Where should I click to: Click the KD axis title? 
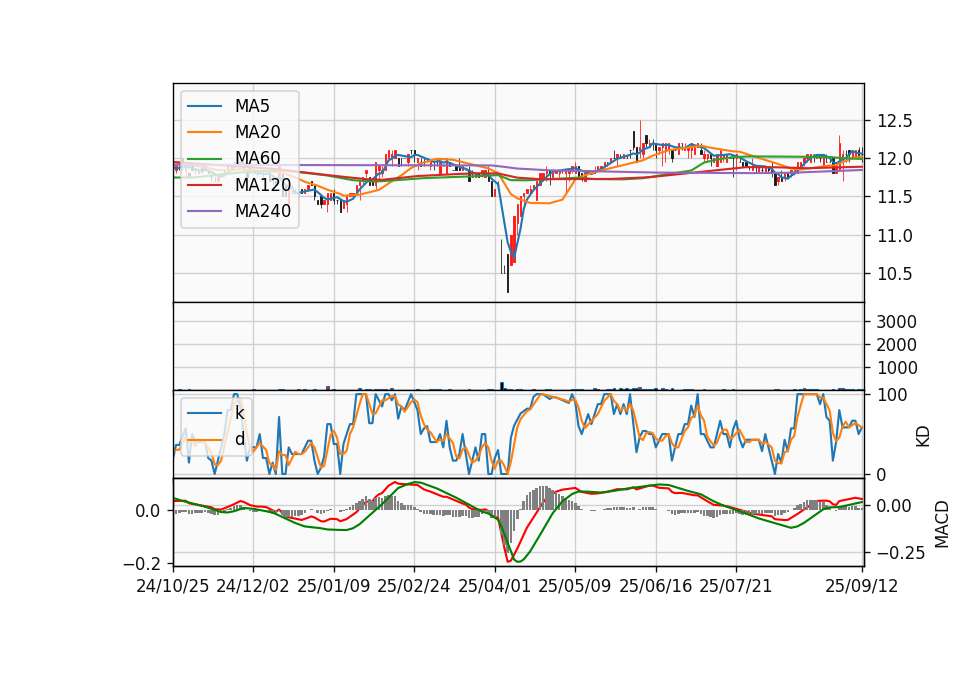pos(923,436)
